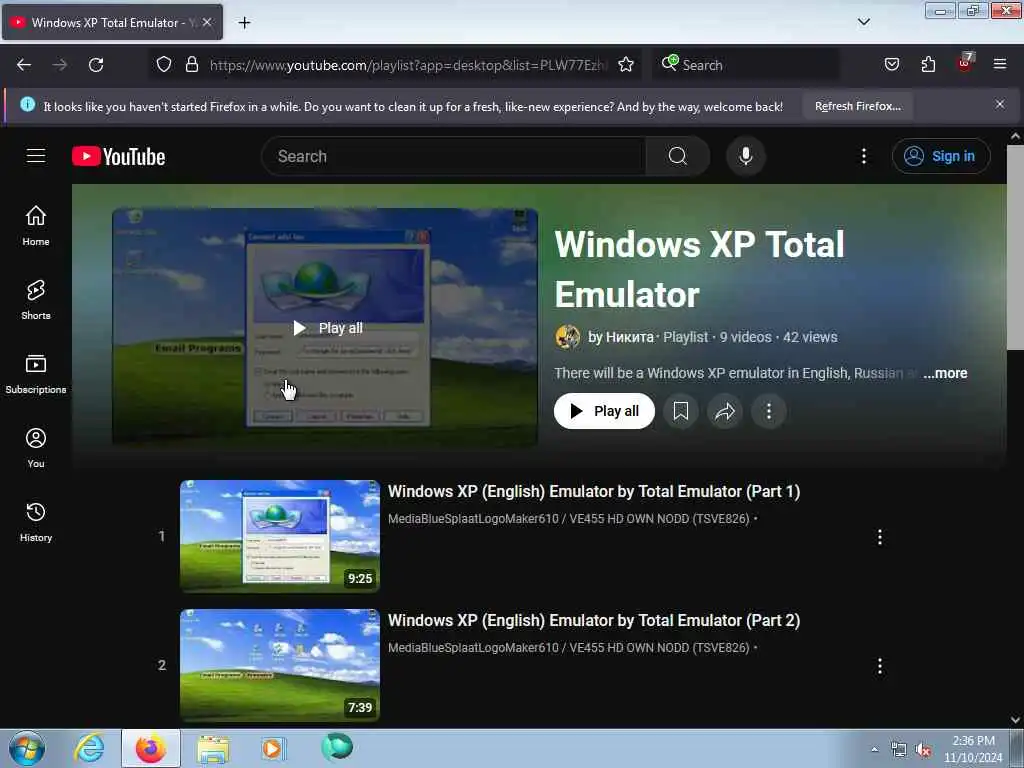Open the Firefox extensions puzzle icon
The height and width of the screenshot is (768, 1024).
point(928,64)
